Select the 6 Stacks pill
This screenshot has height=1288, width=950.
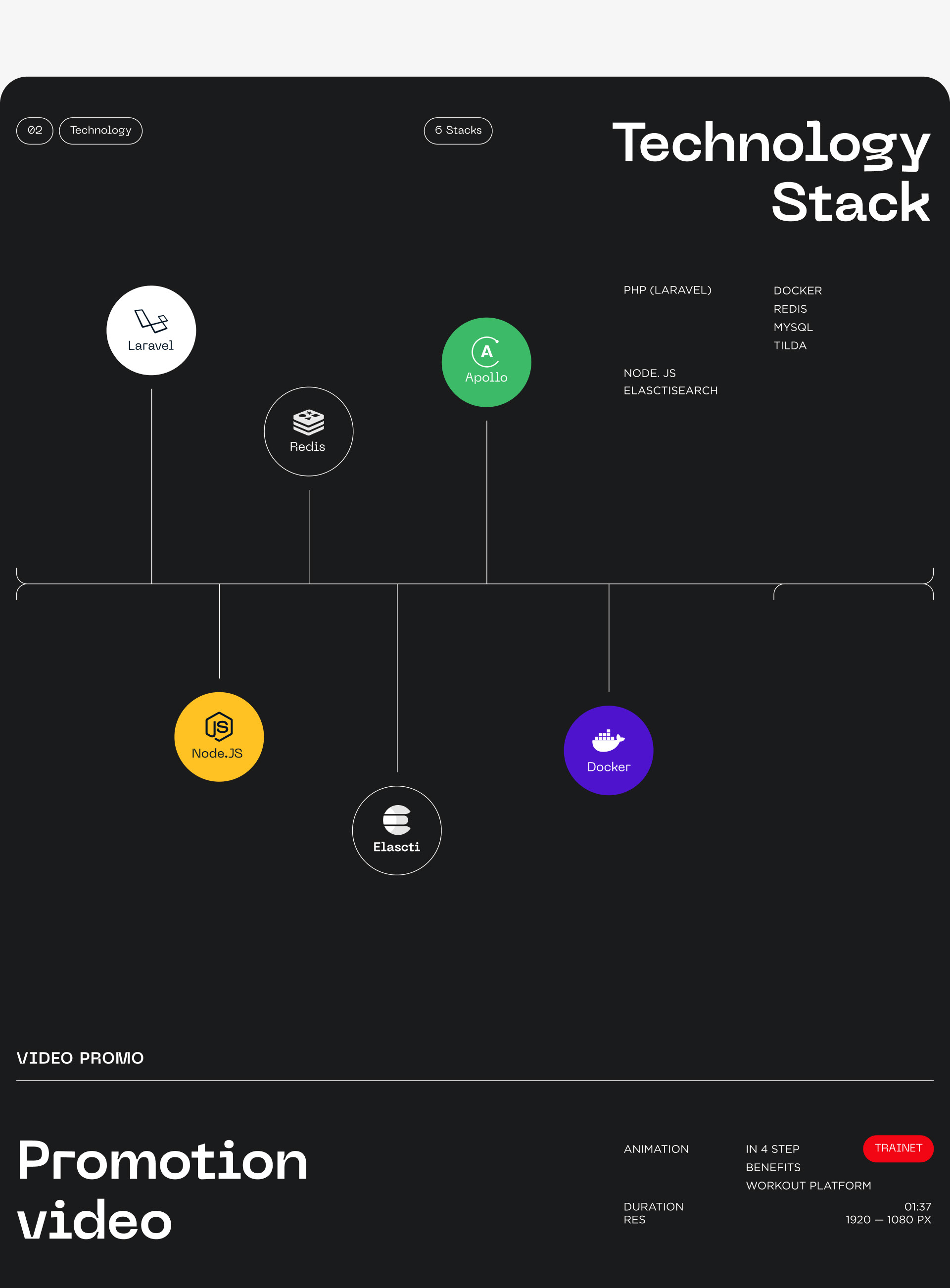(x=458, y=131)
